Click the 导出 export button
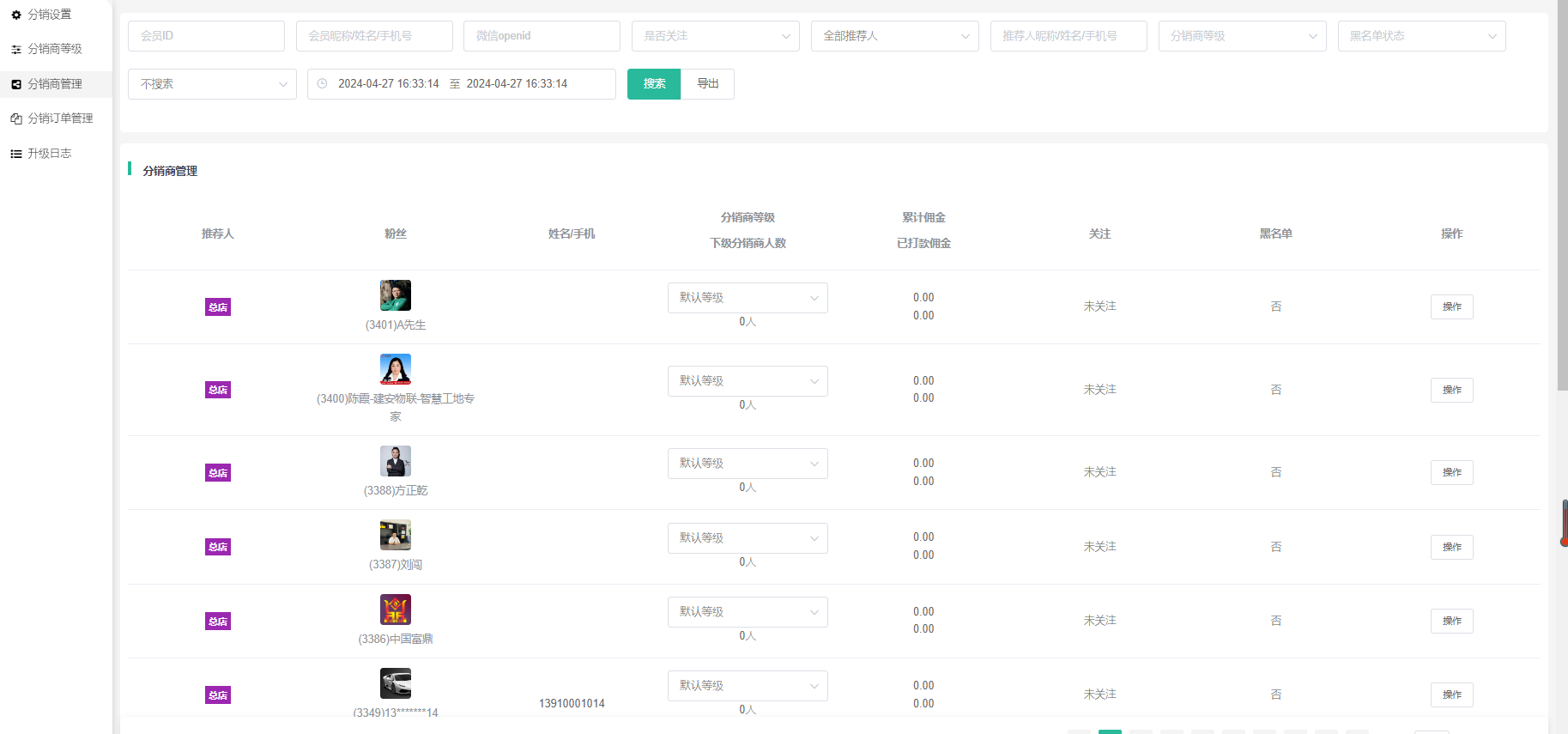 click(x=707, y=84)
